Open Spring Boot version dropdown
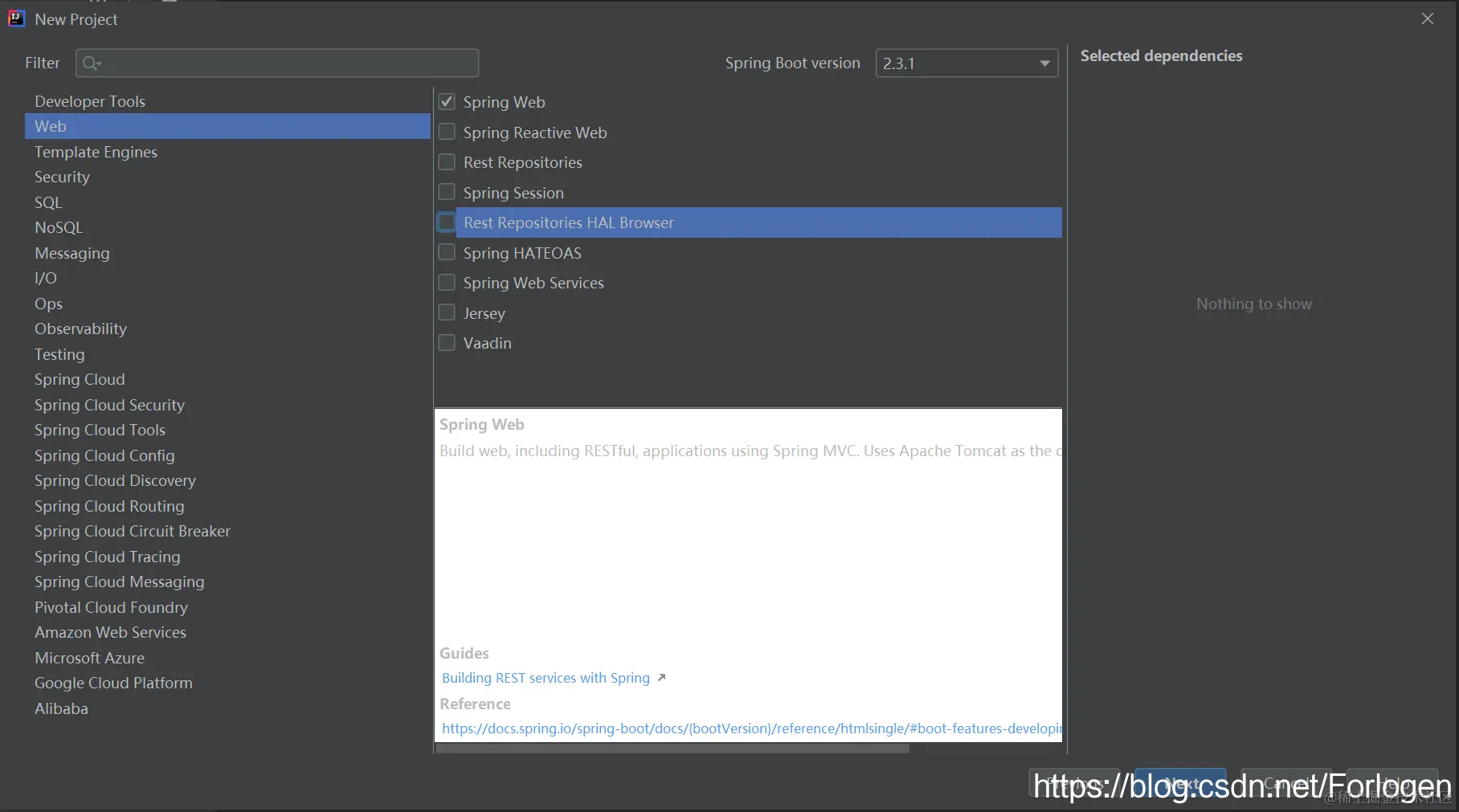 coord(967,63)
